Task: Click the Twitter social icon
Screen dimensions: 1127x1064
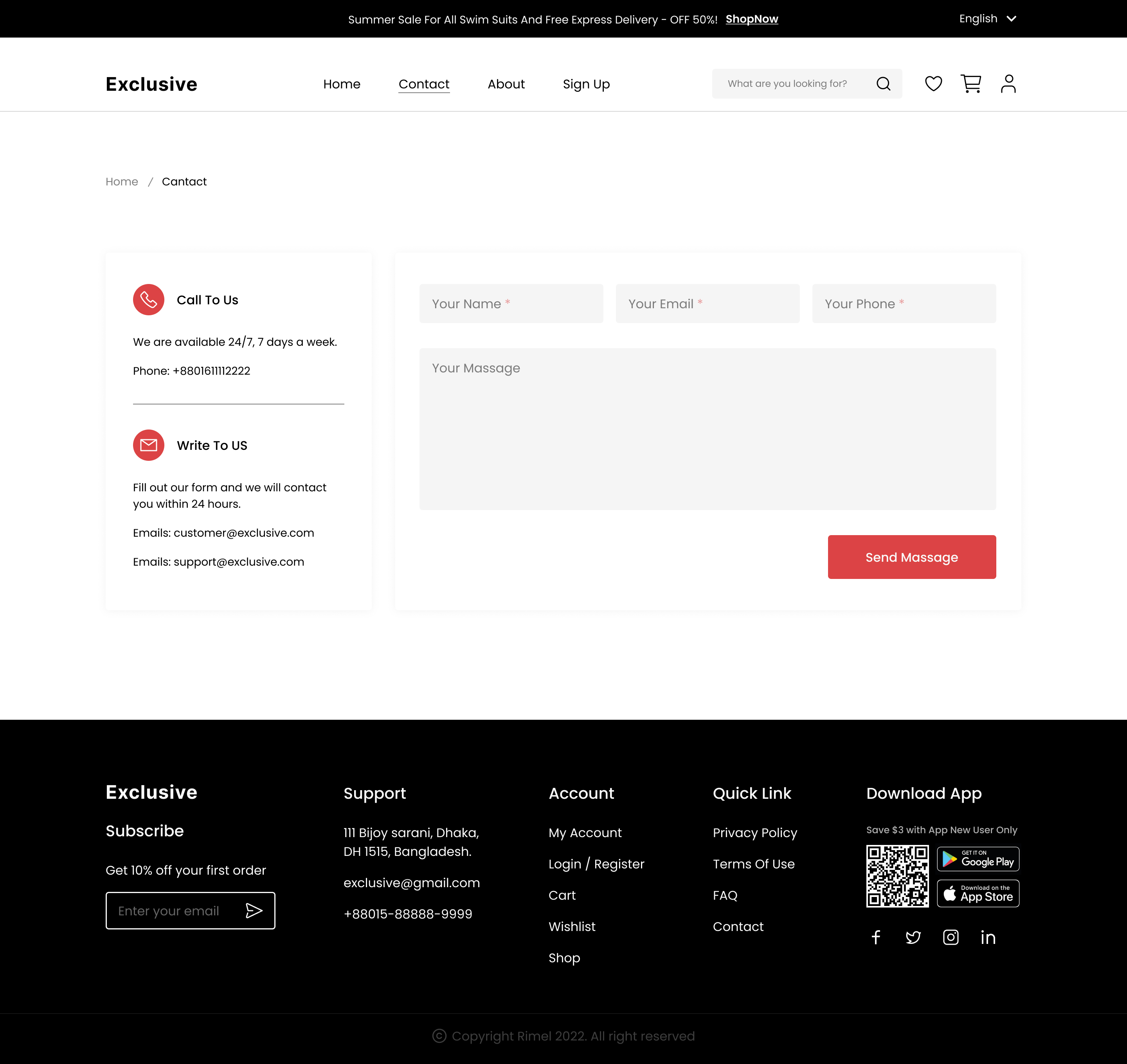Action: tap(913, 937)
